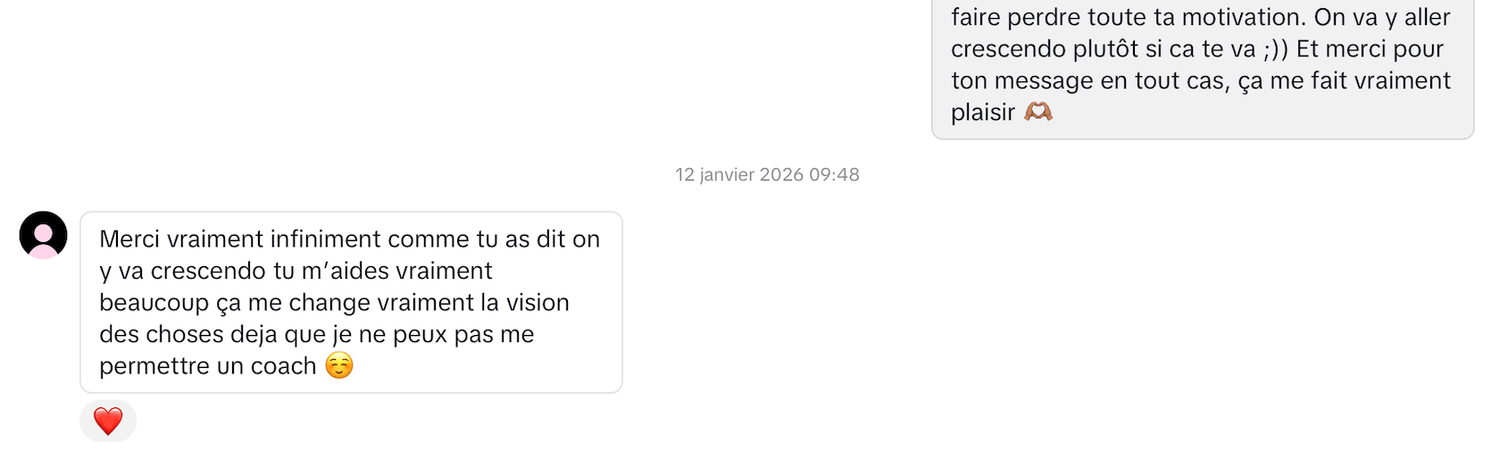
Task: Click the heart hands emoji after "plaisir"
Action: pyautogui.click(x=1039, y=113)
